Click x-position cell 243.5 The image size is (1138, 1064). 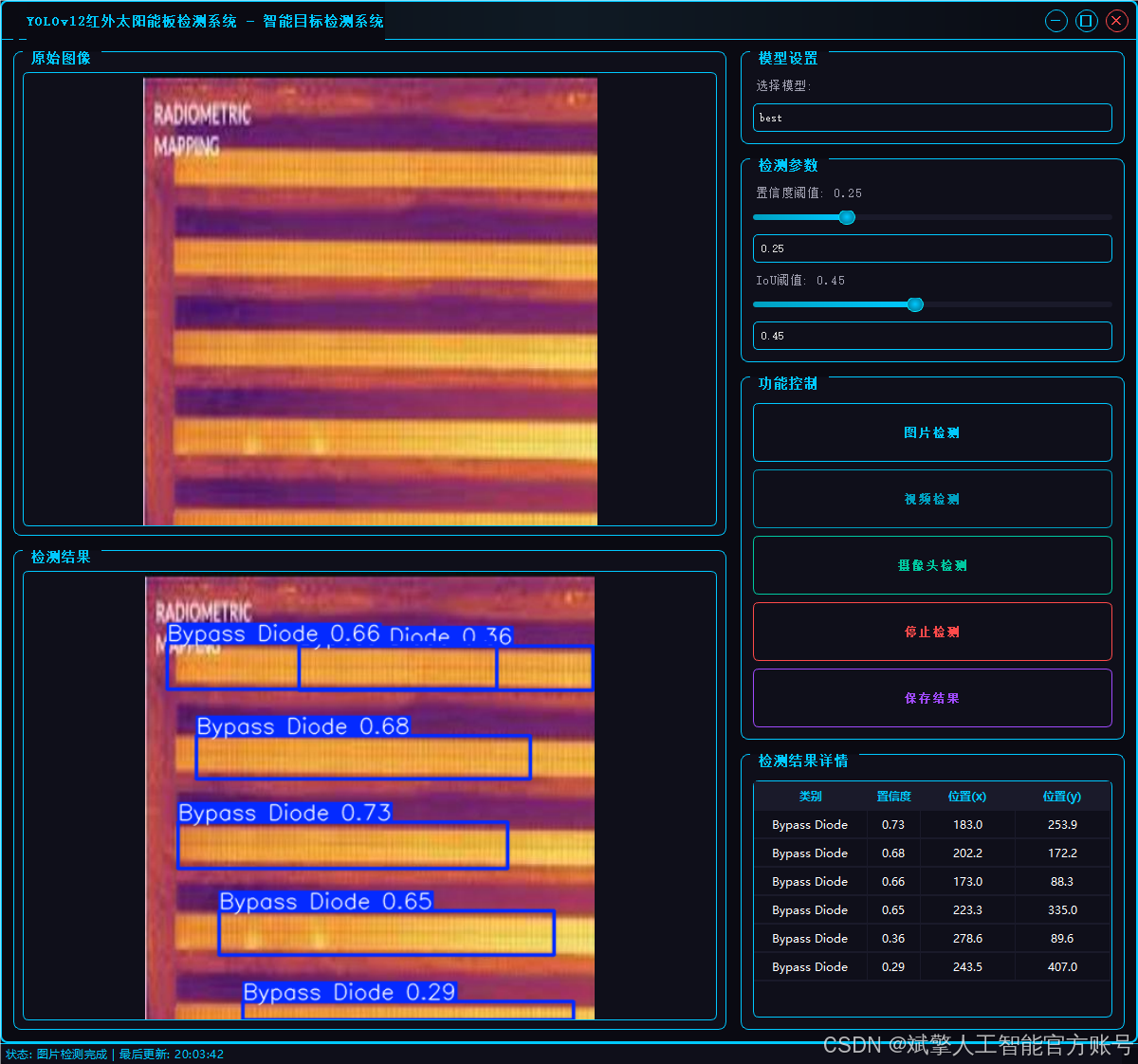(967, 967)
